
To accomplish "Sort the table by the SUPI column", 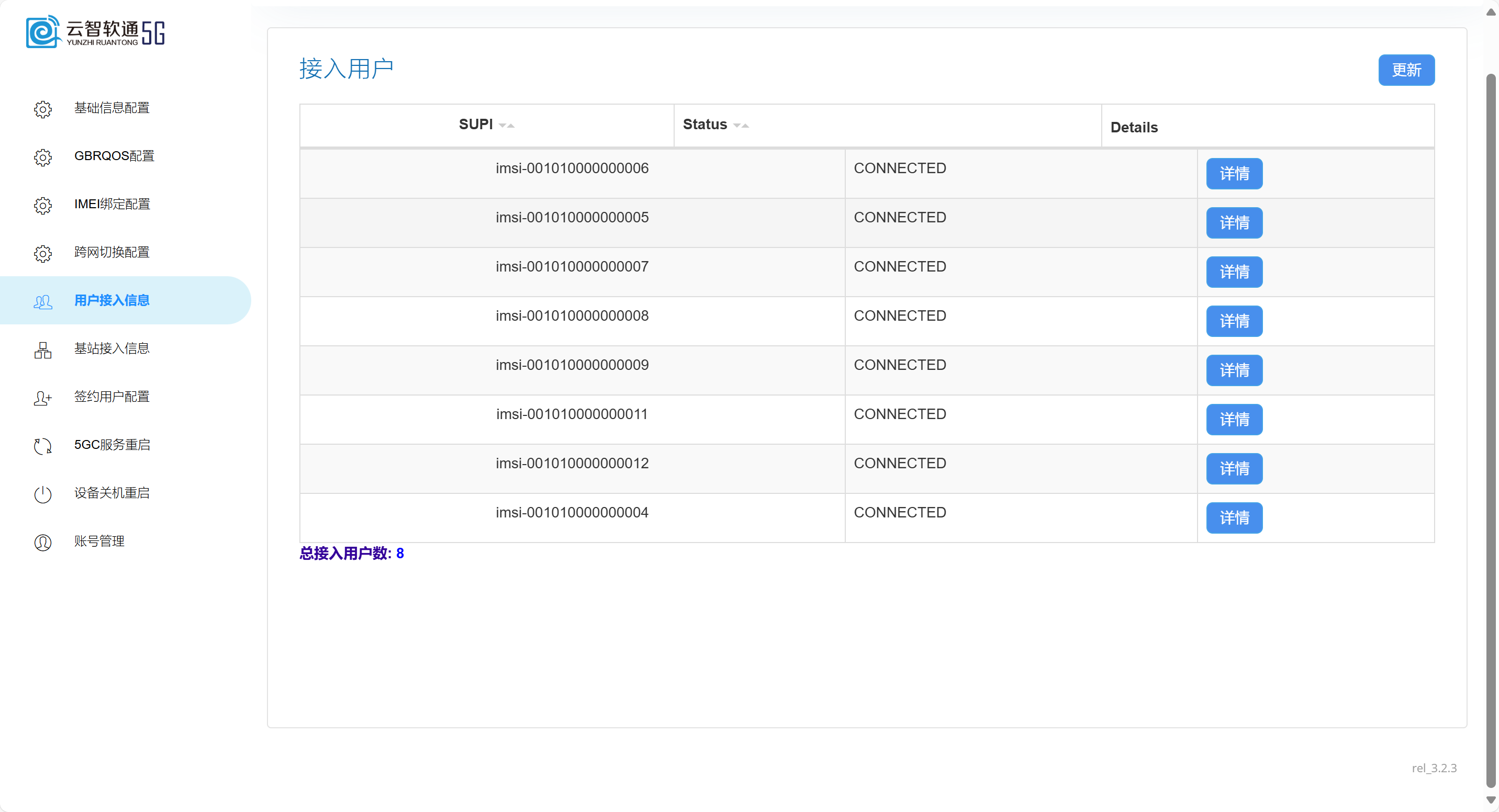I will (486, 125).
